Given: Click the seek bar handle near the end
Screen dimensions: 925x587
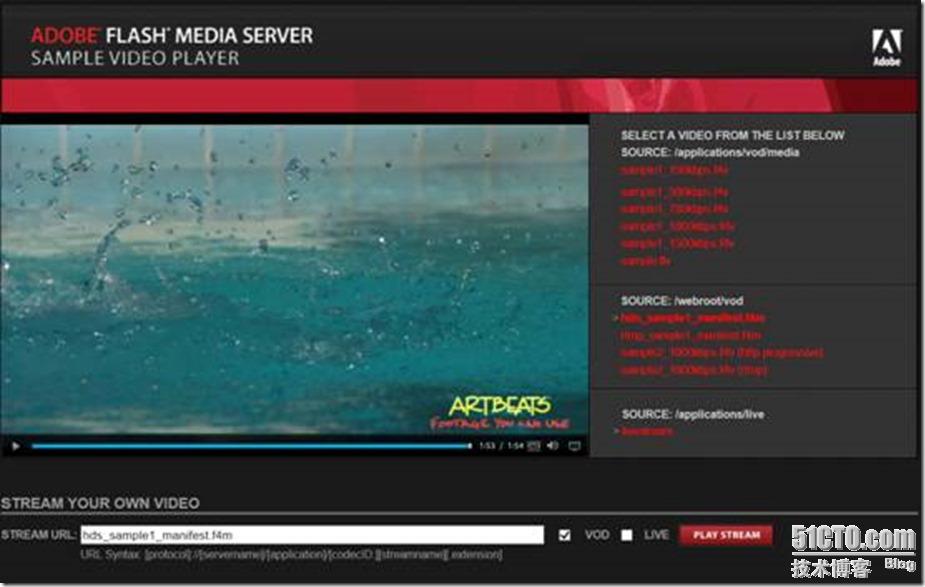Looking at the screenshot, I should pyautogui.click(x=470, y=446).
